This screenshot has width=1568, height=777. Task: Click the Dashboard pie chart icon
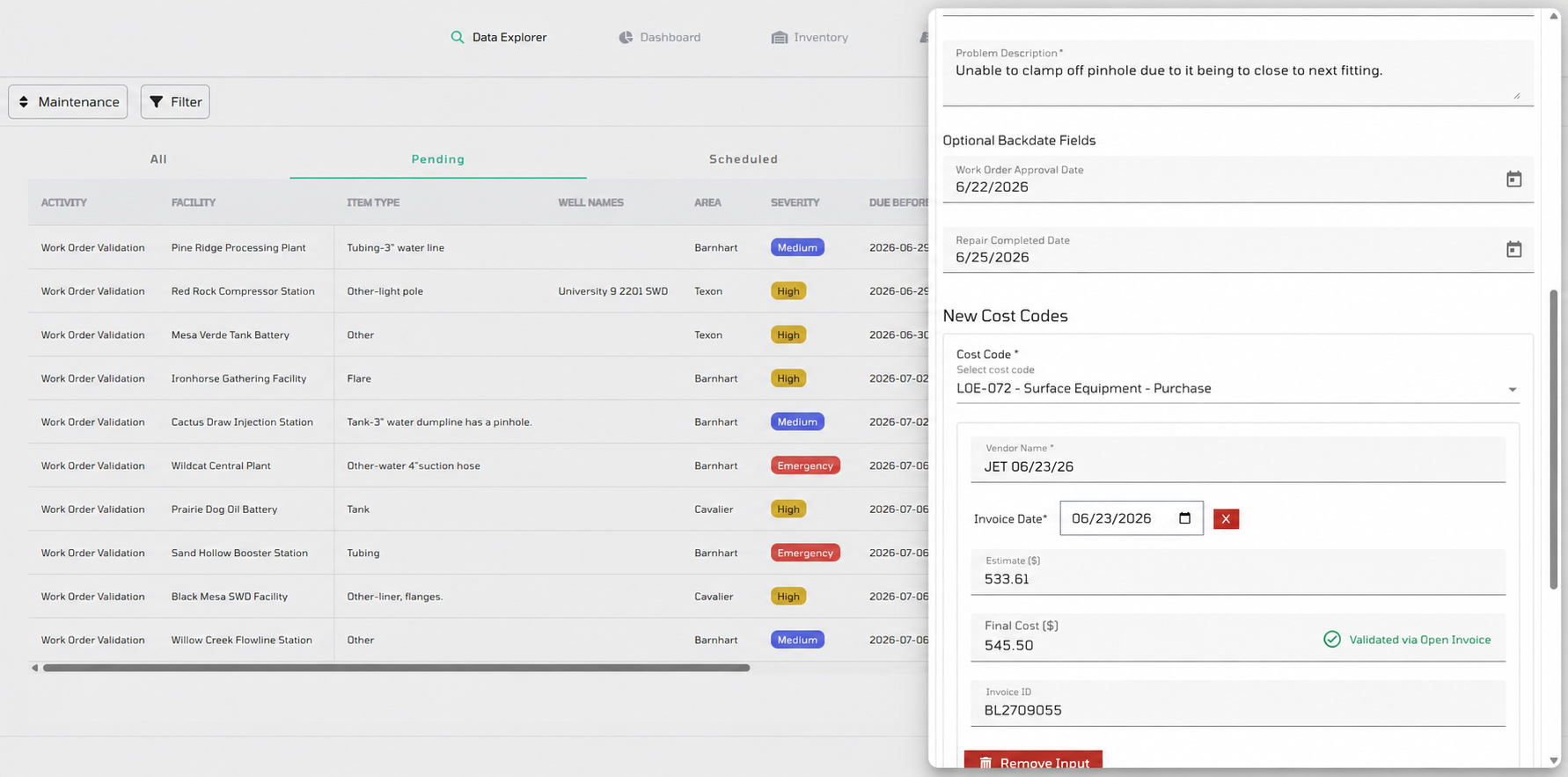pos(626,37)
